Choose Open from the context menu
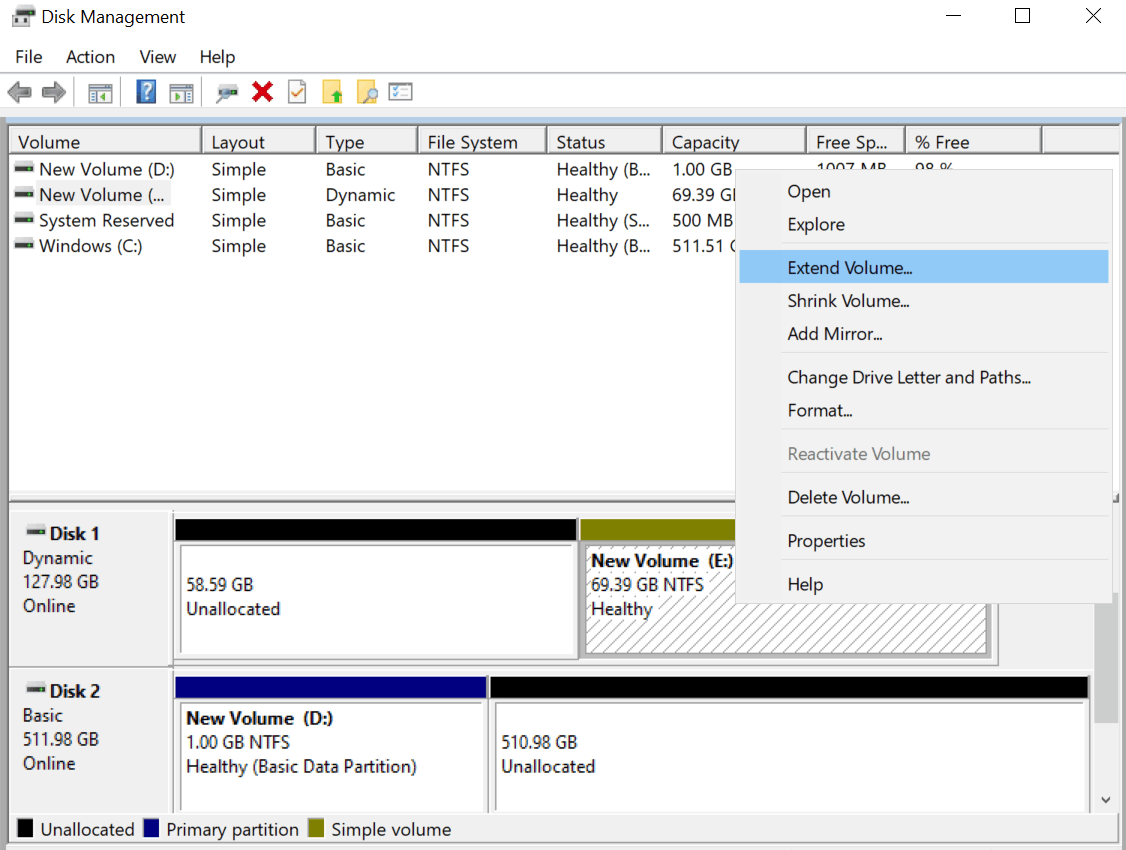This screenshot has height=850, width=1126. [923, 192]
